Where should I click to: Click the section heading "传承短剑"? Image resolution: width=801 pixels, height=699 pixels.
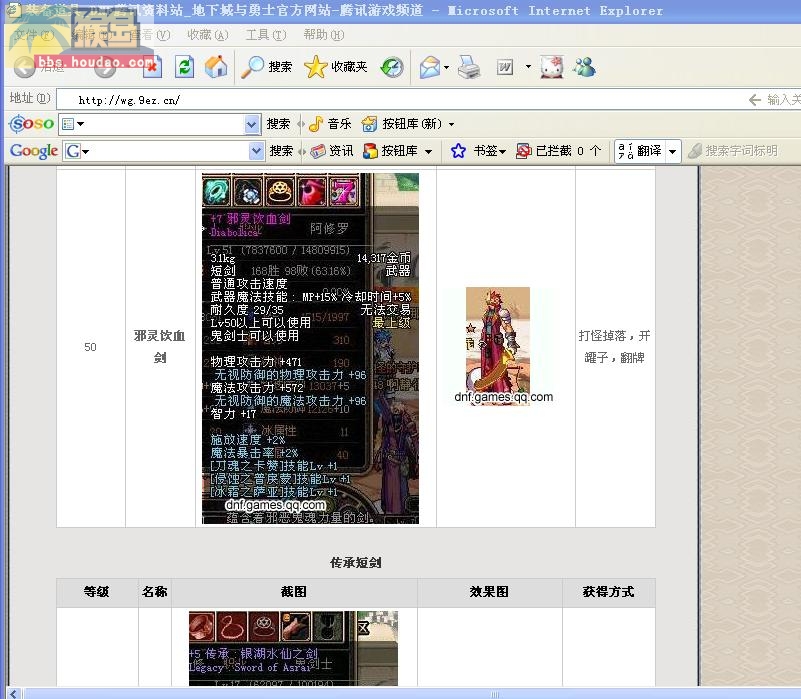tap(356, 563)
